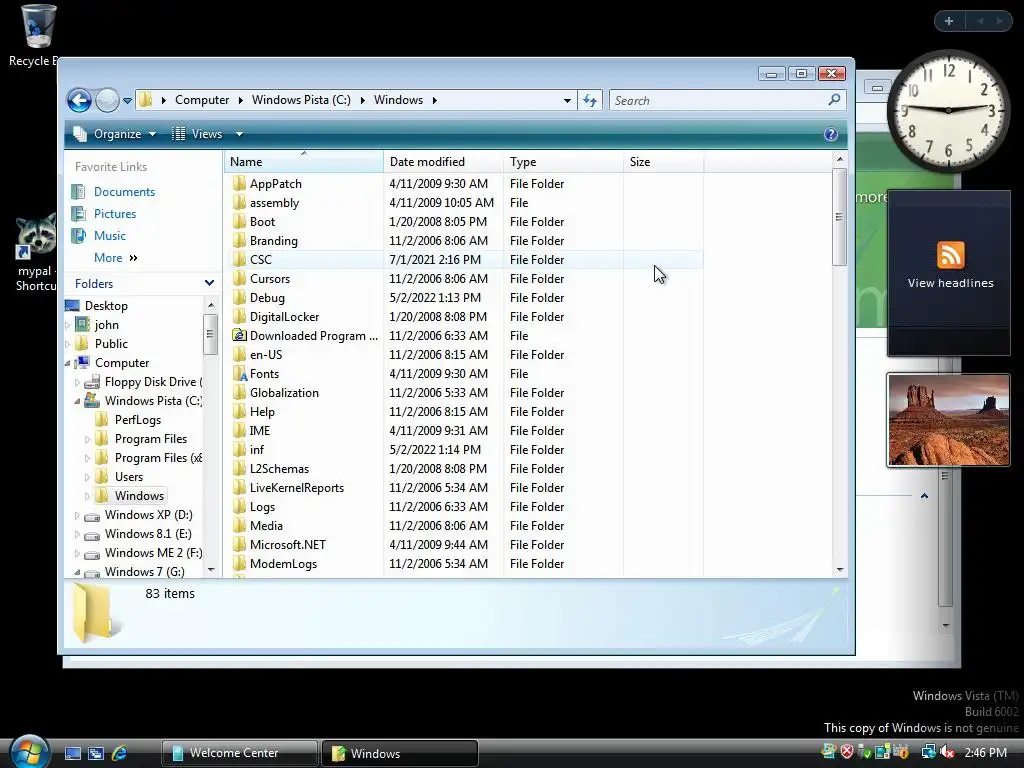This screenshot has height=768, width=1024.
Task: Click the volume tray icon
Action: [947, 752]
